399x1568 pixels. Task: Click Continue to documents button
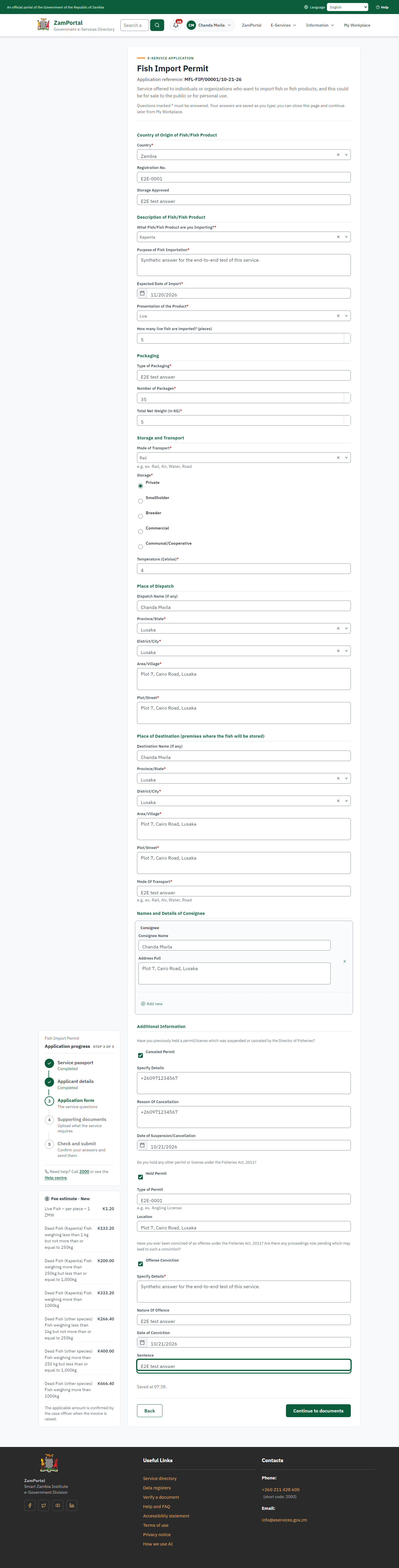coord(318,1410)
